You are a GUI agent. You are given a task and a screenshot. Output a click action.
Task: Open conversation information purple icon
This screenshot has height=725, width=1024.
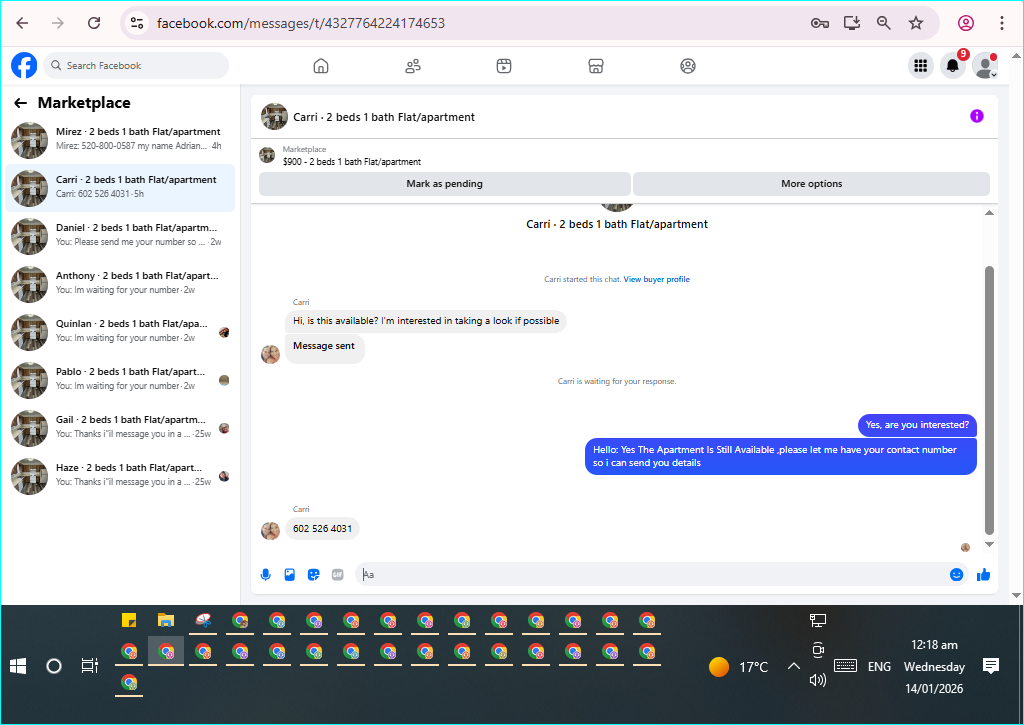click(976, 116)
